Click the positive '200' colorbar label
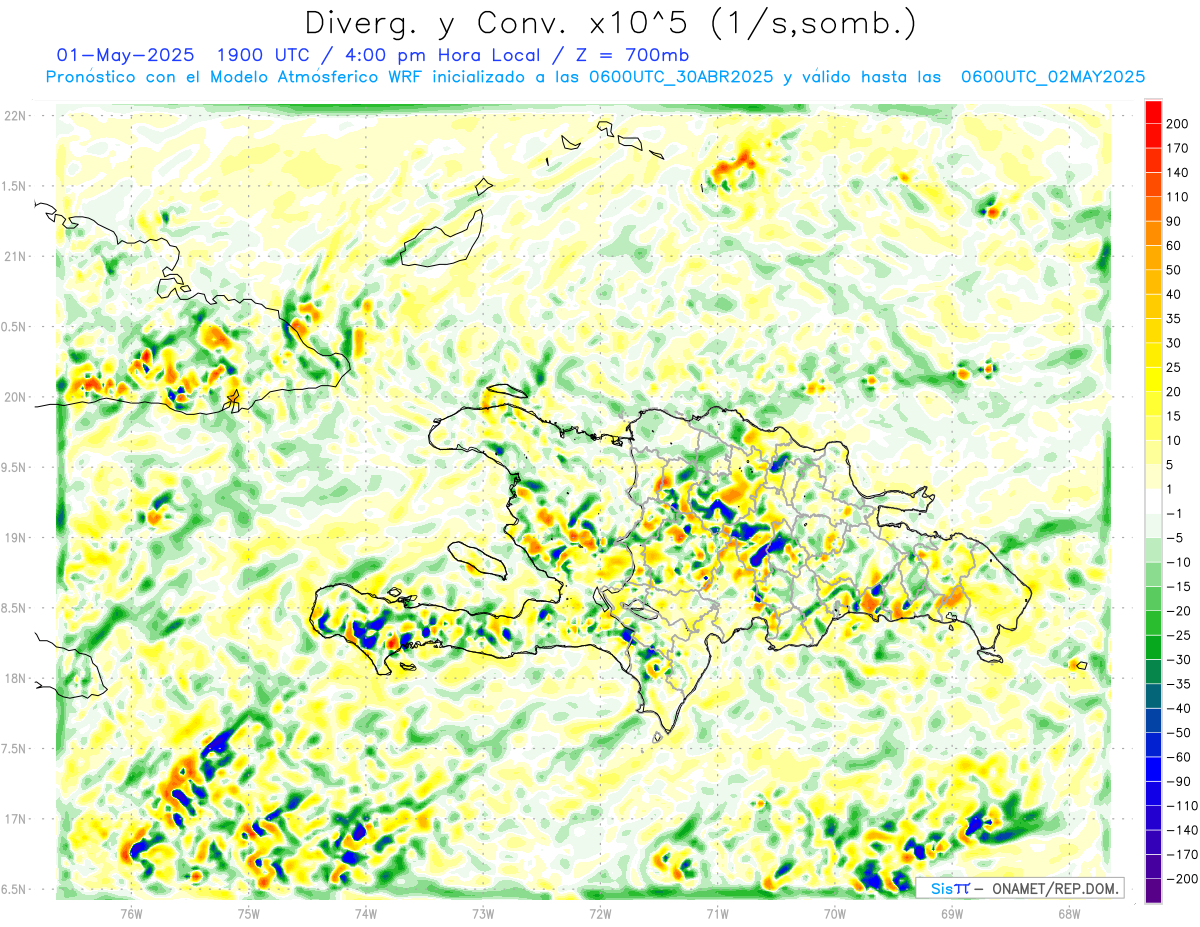The height and width of the screenshot is (927, 1200). 1178,124
